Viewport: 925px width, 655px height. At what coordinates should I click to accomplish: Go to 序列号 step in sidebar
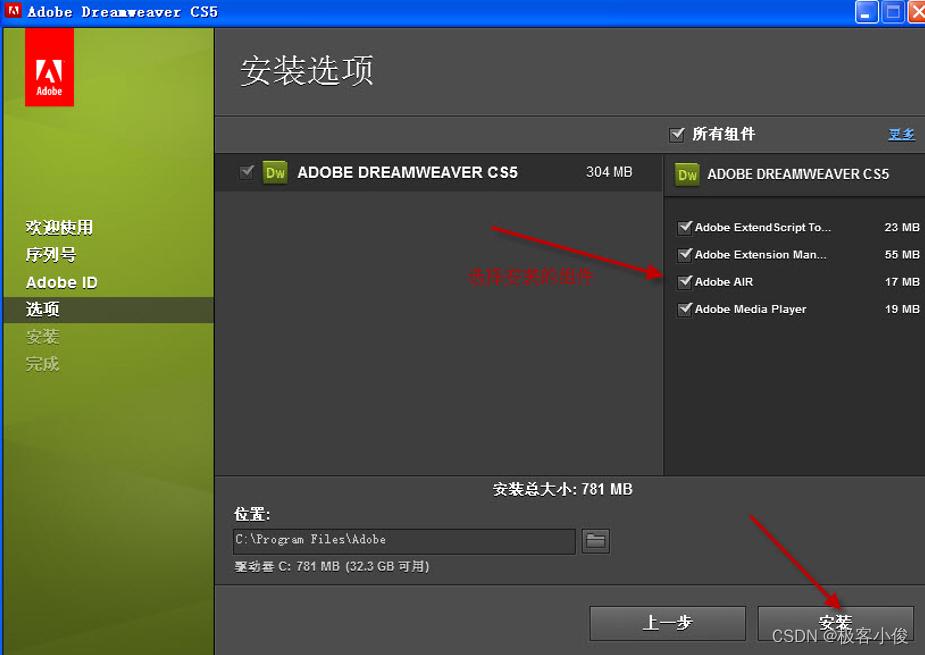click(51, 255)
